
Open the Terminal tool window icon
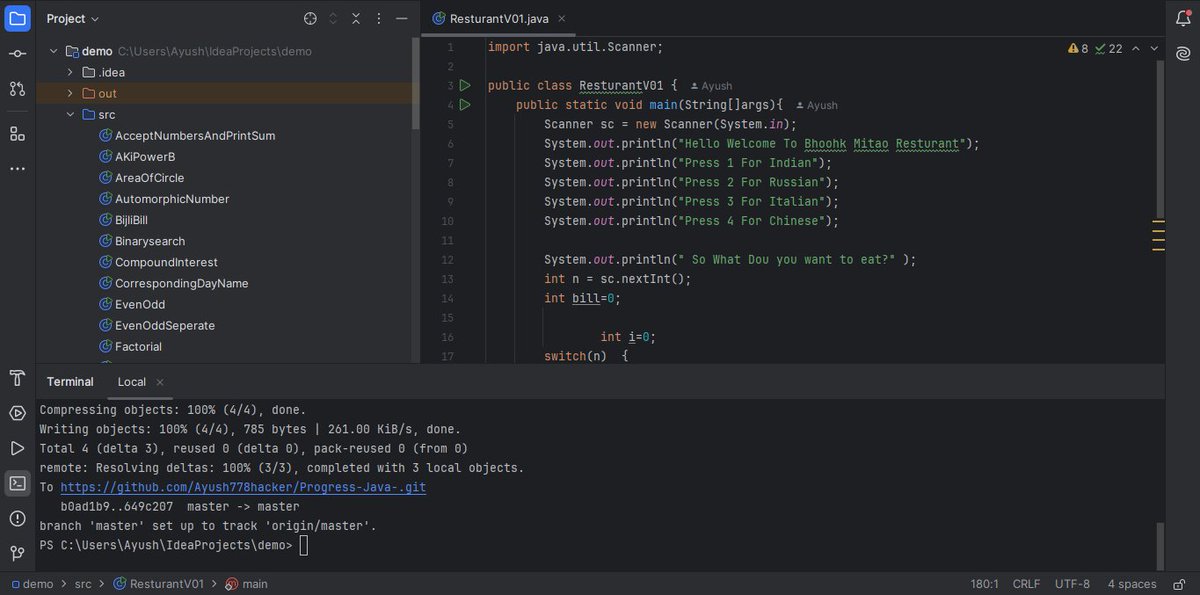click(17, 483)
